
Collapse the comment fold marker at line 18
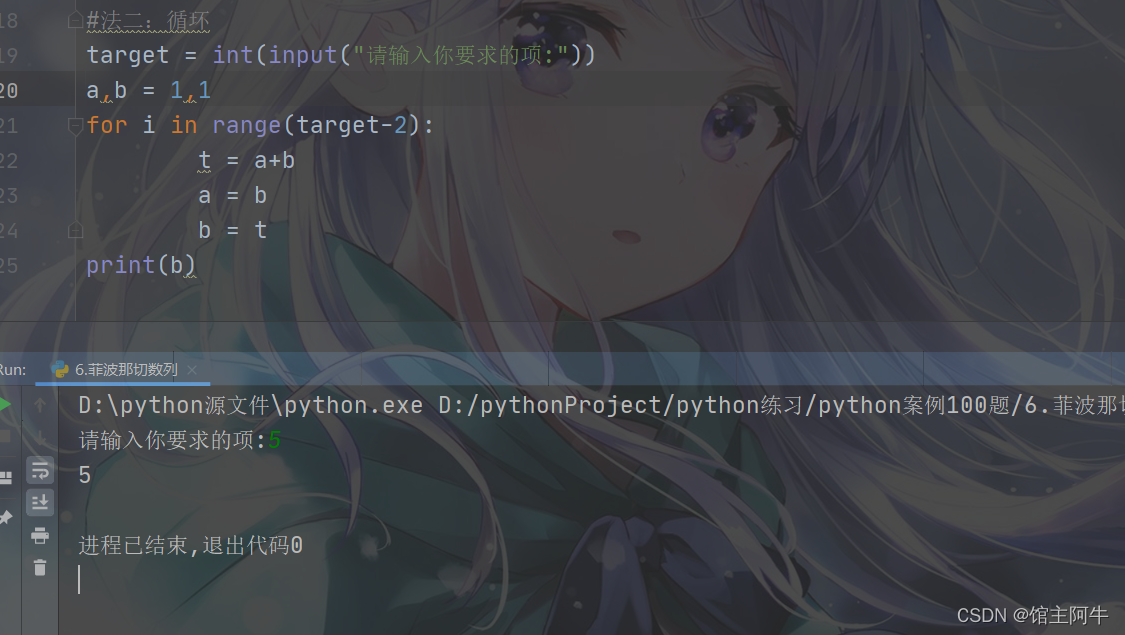[75, 20]
